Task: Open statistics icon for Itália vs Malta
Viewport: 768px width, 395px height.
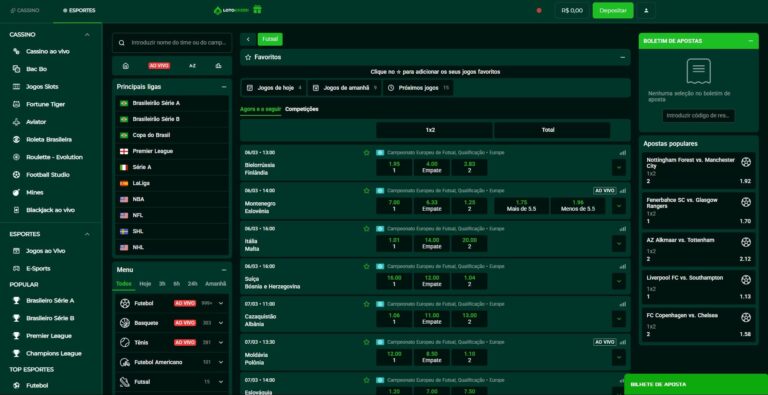Action: [622, 229]
